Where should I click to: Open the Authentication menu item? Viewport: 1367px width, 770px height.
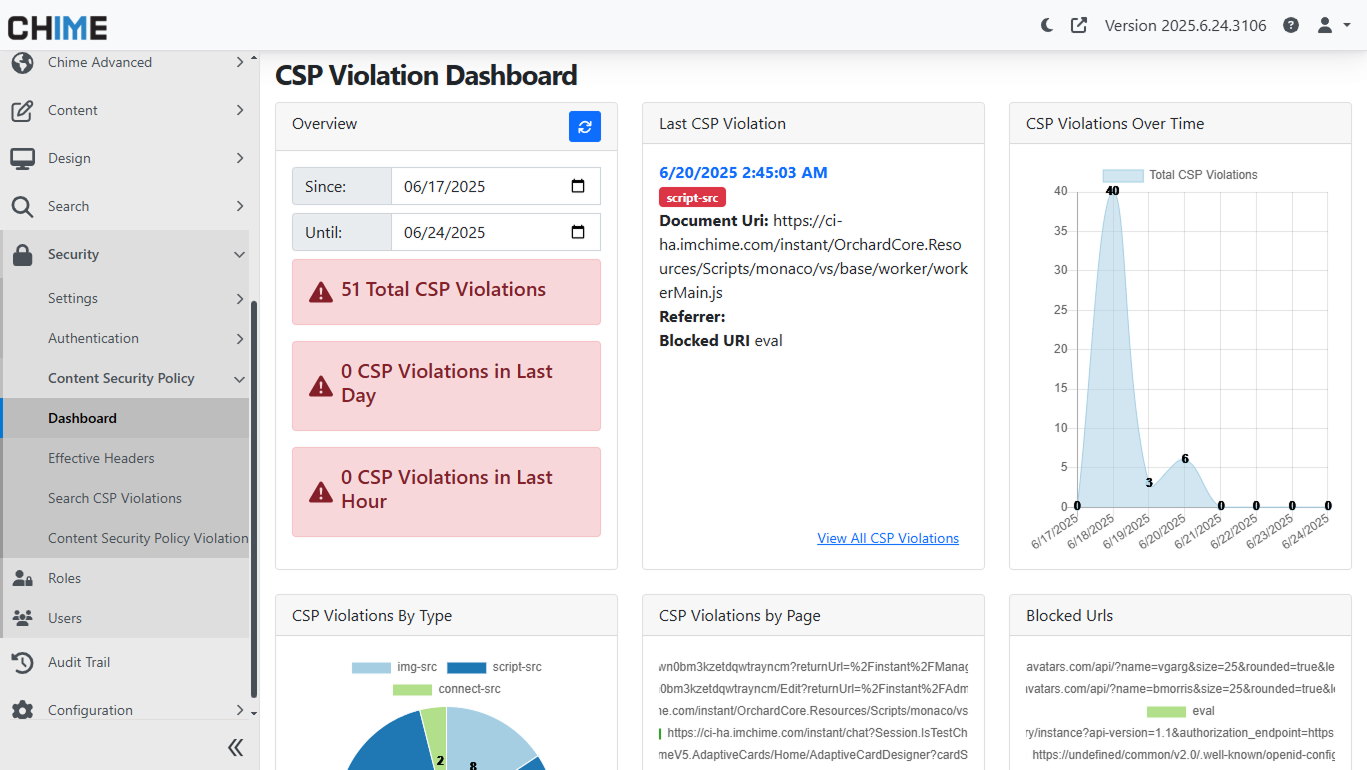(124, 338)
